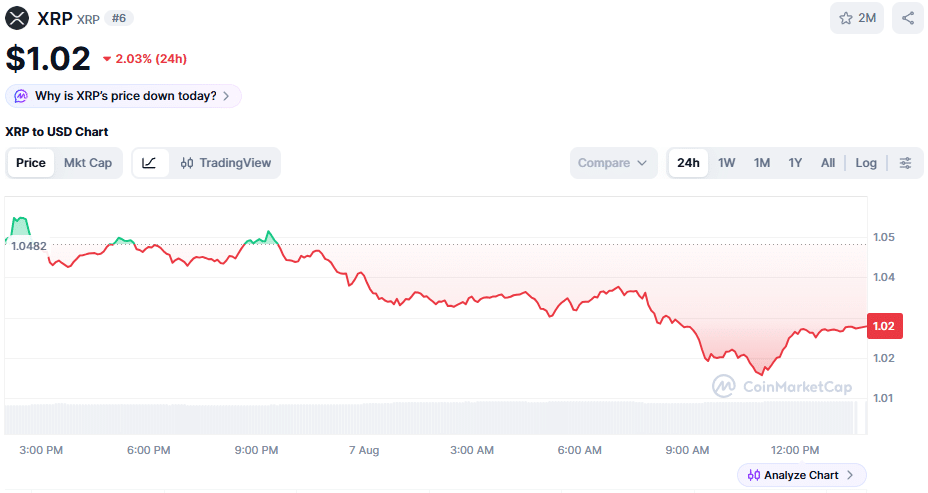Select the 1Y time range

pos(795,163)
